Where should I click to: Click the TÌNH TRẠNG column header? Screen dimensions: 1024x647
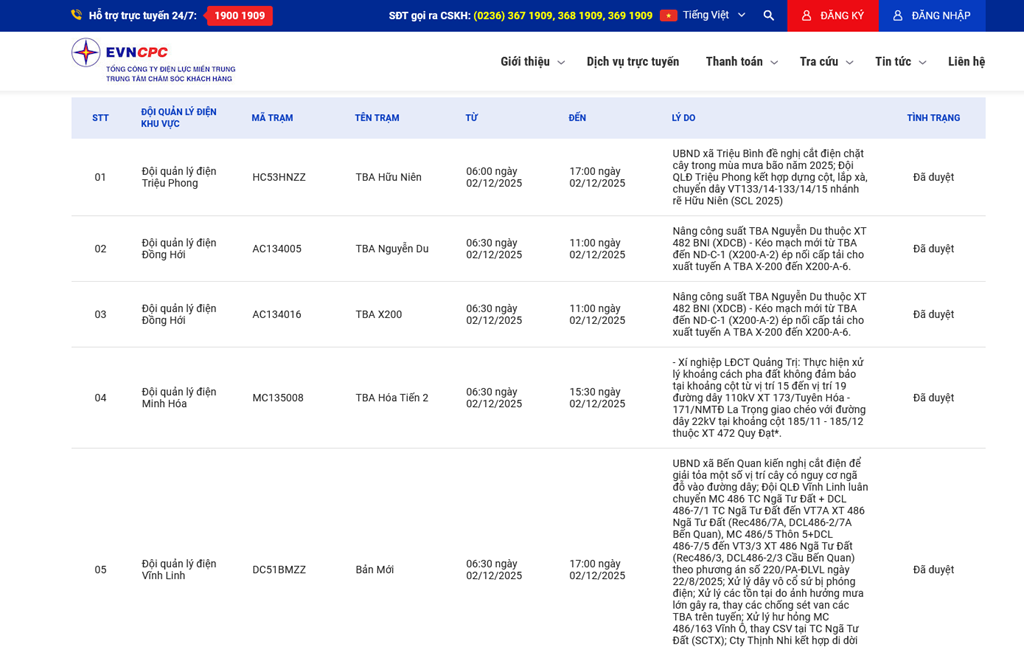click(x=933, y=118)
